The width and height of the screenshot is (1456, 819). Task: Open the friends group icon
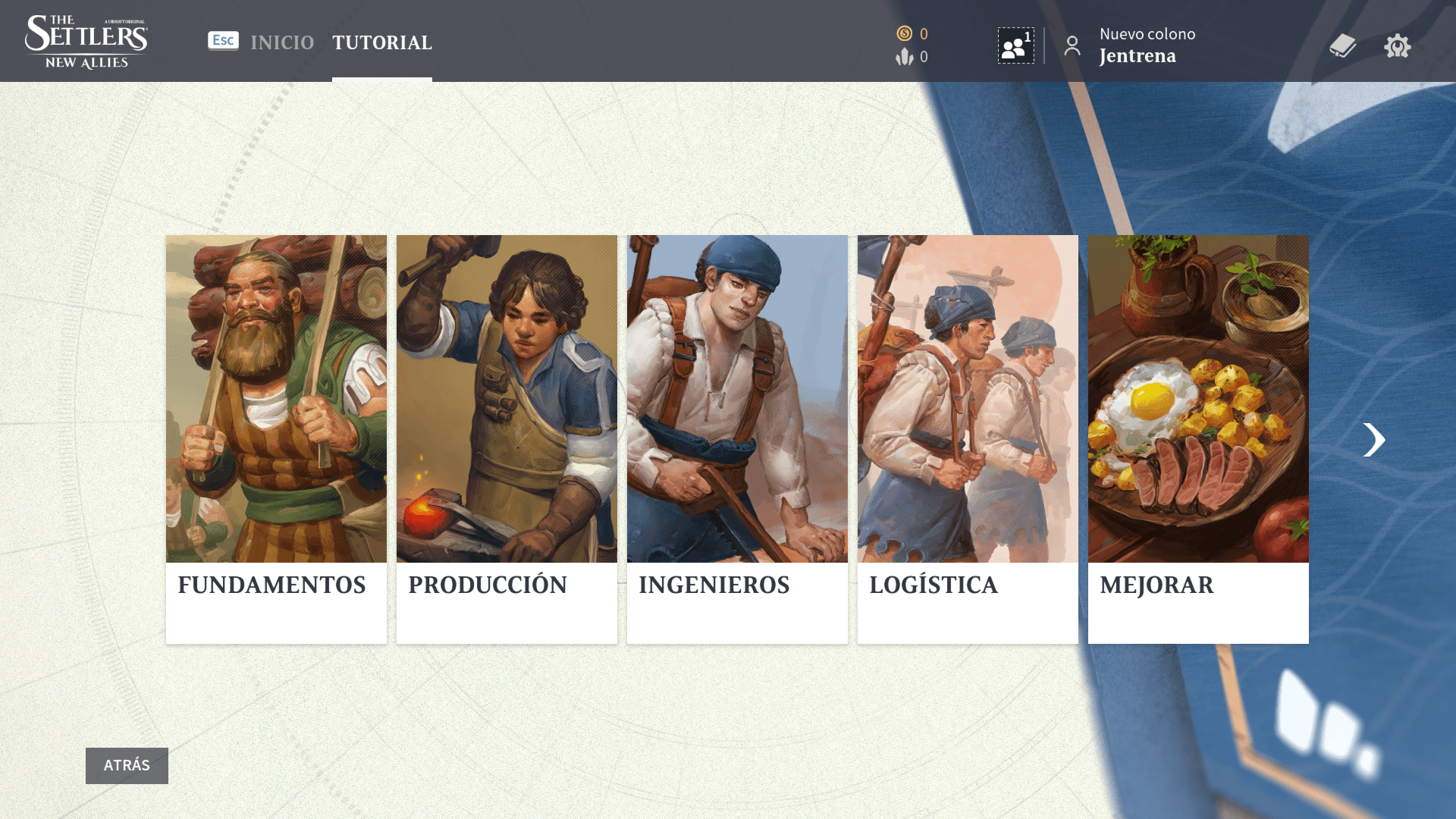pyautogui.click(x=1015, y=45)
